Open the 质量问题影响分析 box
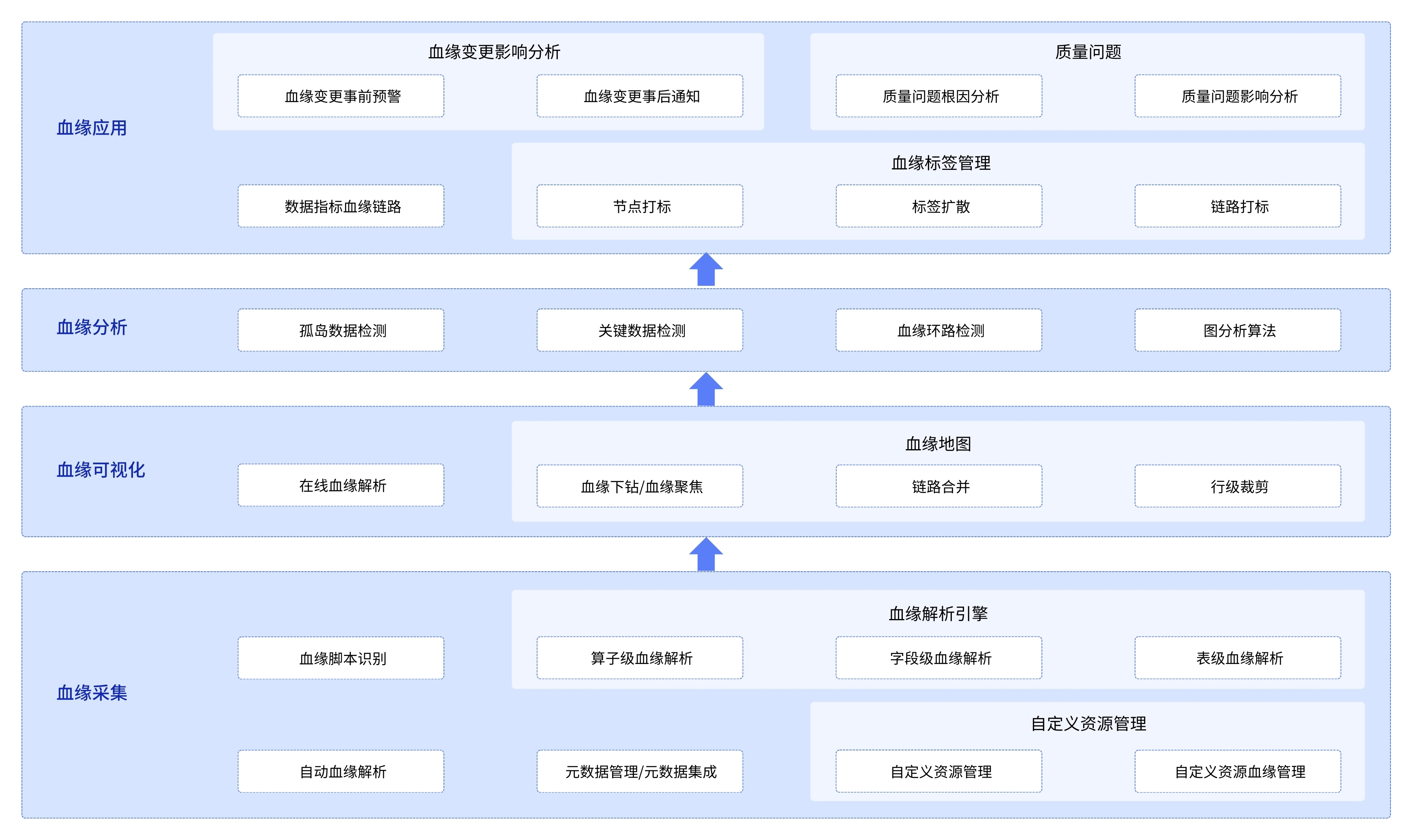 [1238, 96]
